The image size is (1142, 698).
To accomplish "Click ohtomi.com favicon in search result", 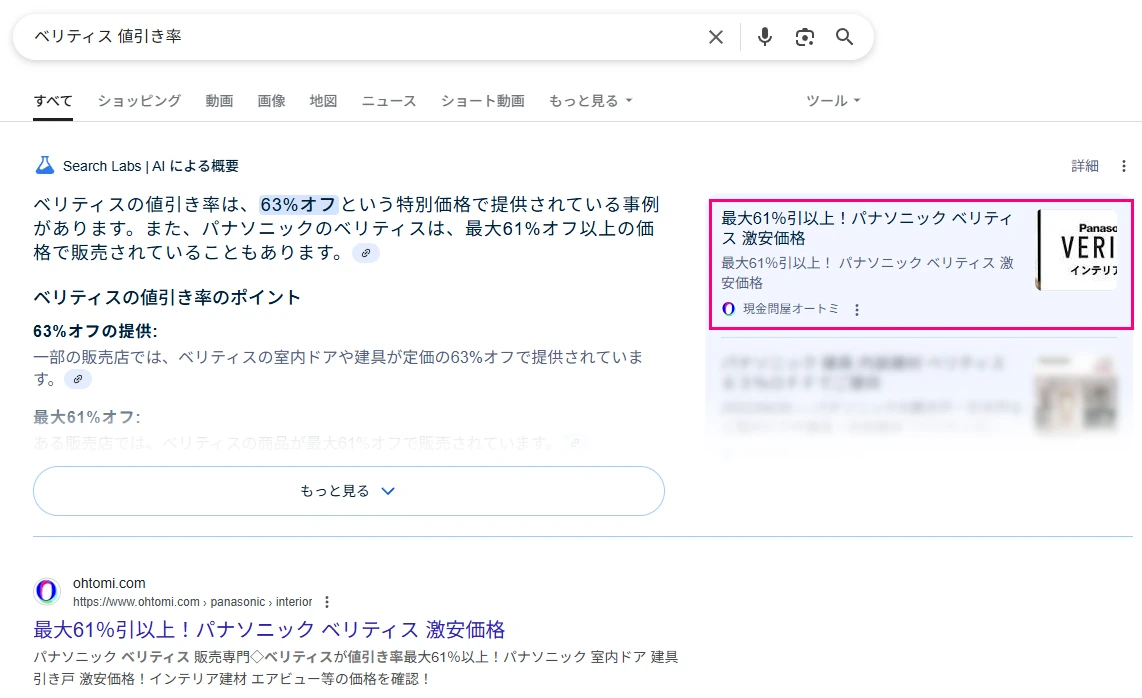I will click(47, 591).
